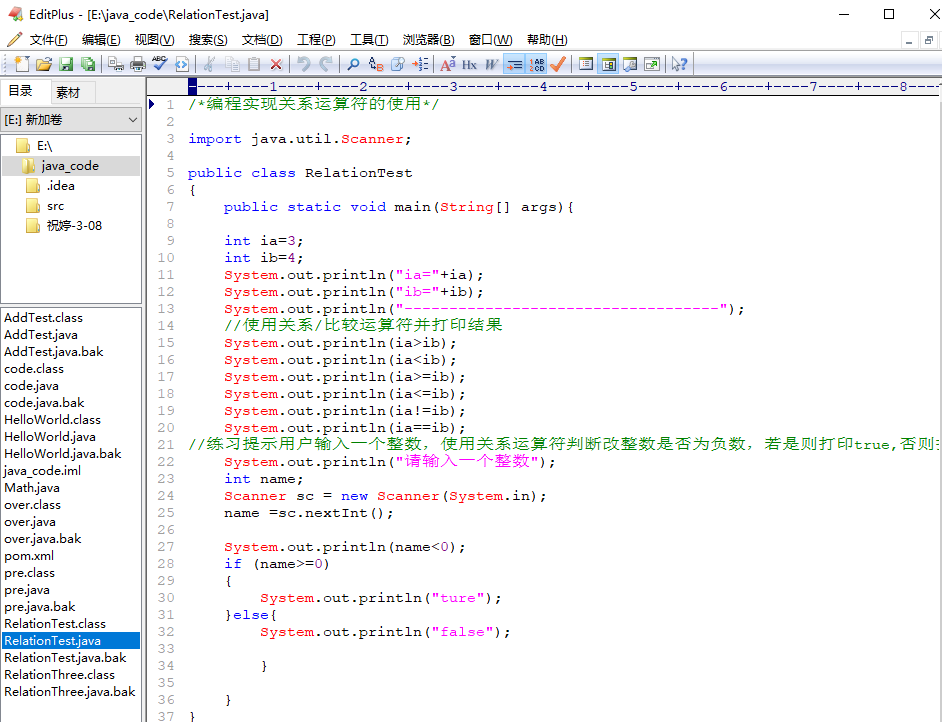The width and height of the screenshot is (942, 722).
Task: Open the [E:] 新加卷 drive dropdown
Action: 71,120
